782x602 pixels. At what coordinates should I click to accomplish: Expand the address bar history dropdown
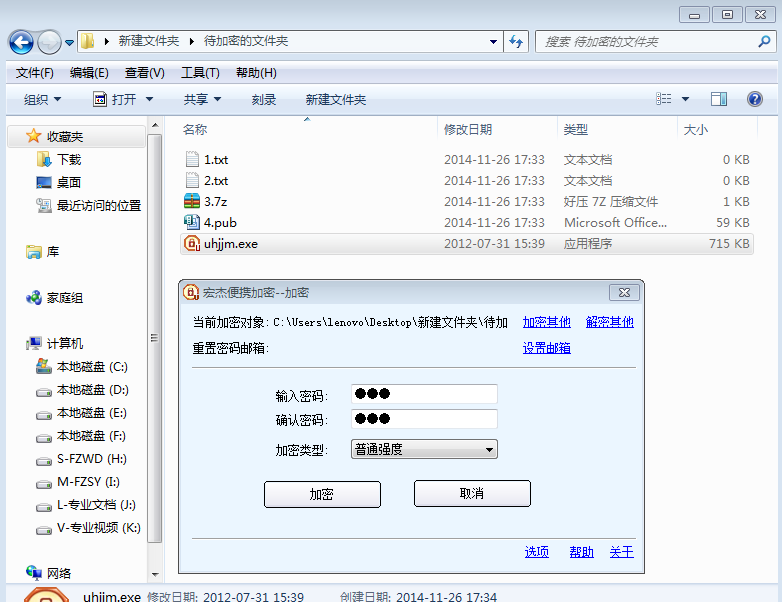[x=493, y=42]
